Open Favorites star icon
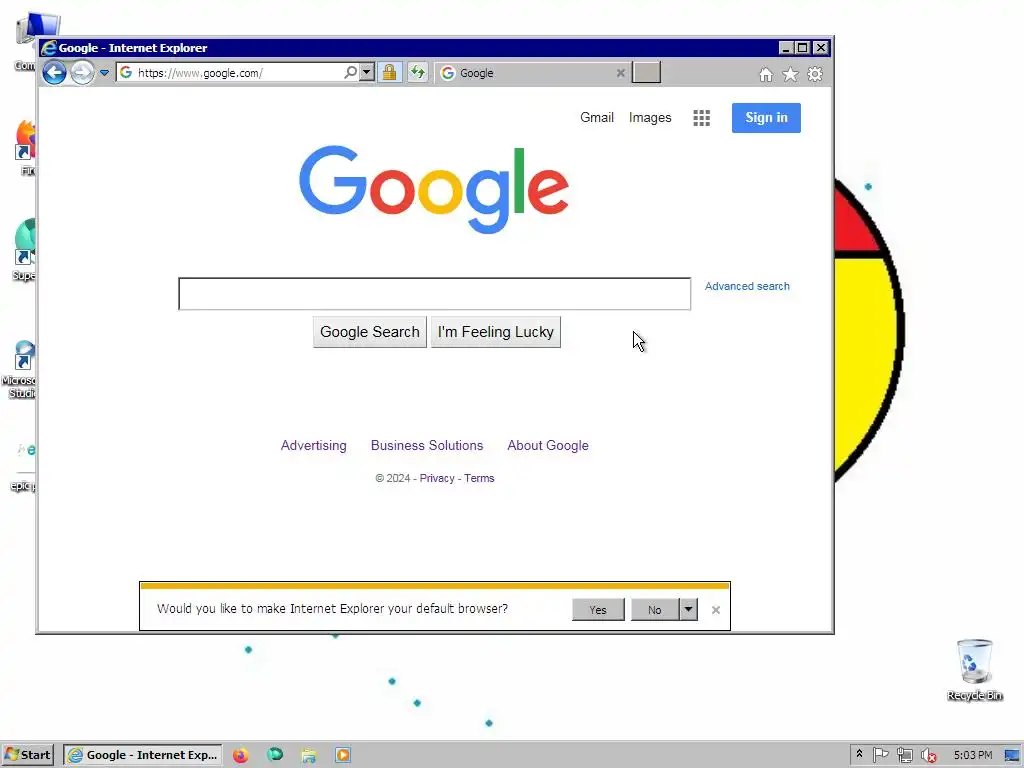Viewport: 1024px width, 768px height. click(790, 74)
